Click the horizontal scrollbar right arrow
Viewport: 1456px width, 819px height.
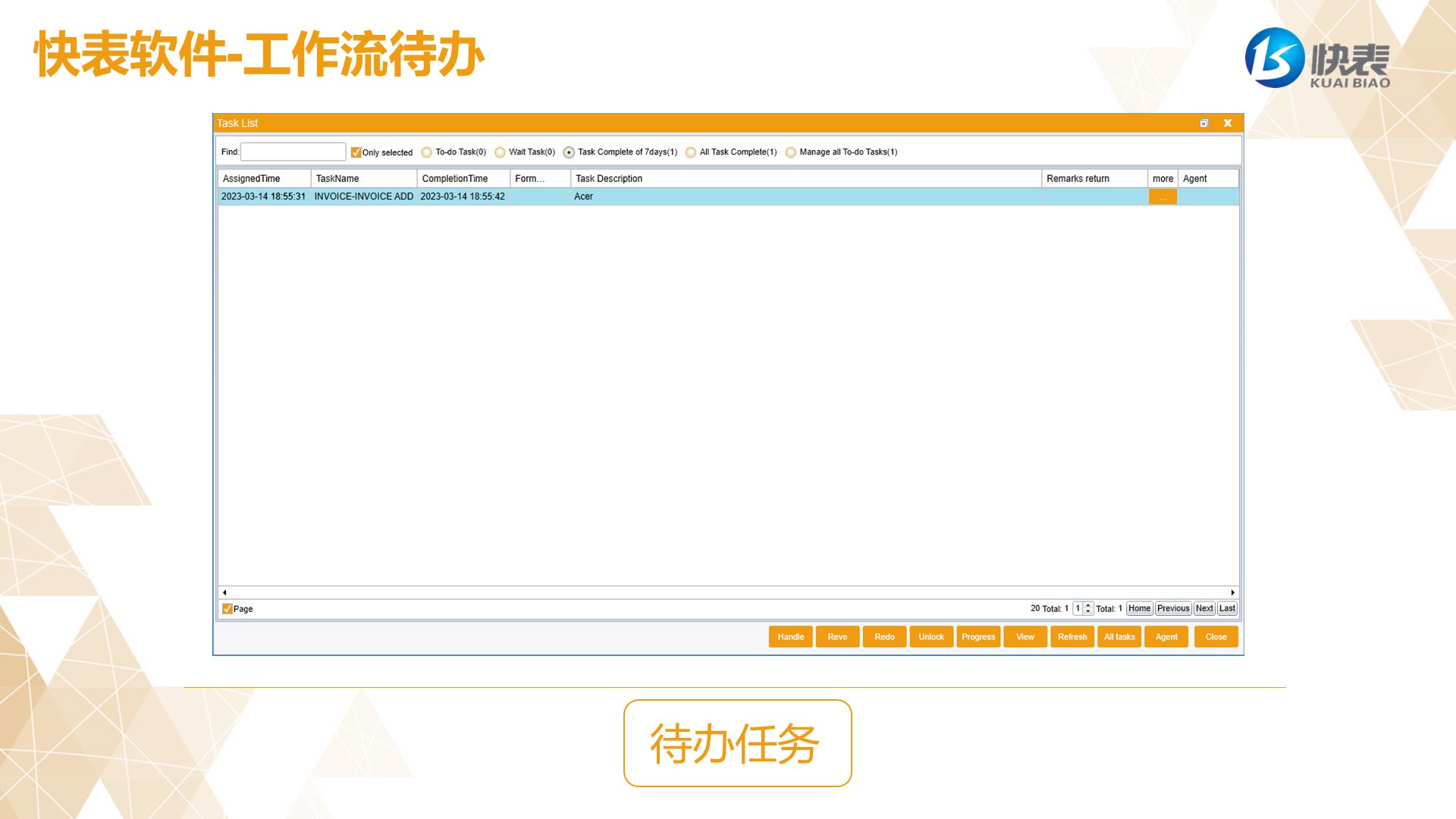click(x=1232, y=592)
